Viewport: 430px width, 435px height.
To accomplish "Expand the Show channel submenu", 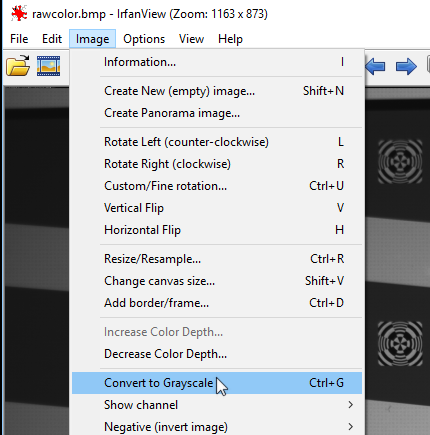I will [x=217, y=405].
